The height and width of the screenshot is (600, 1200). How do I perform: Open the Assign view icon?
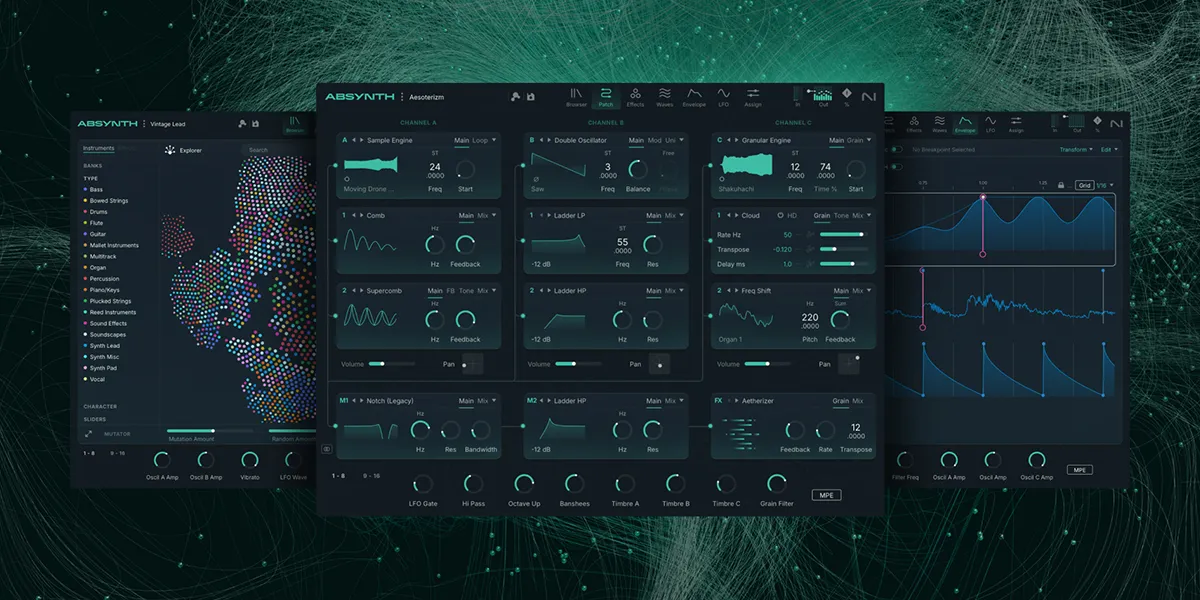pos(752,93)
